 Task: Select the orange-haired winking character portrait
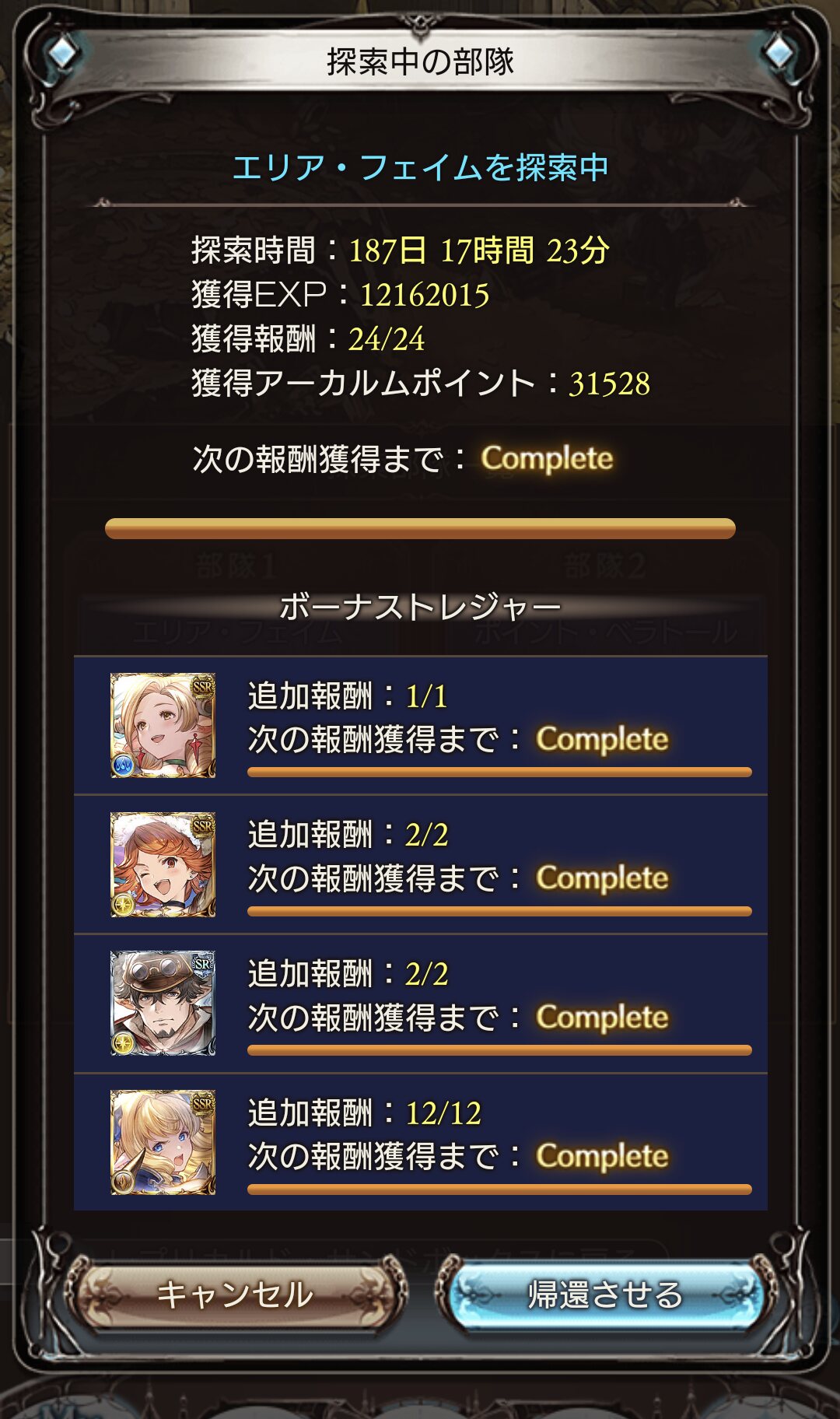[x=163, y=864]
